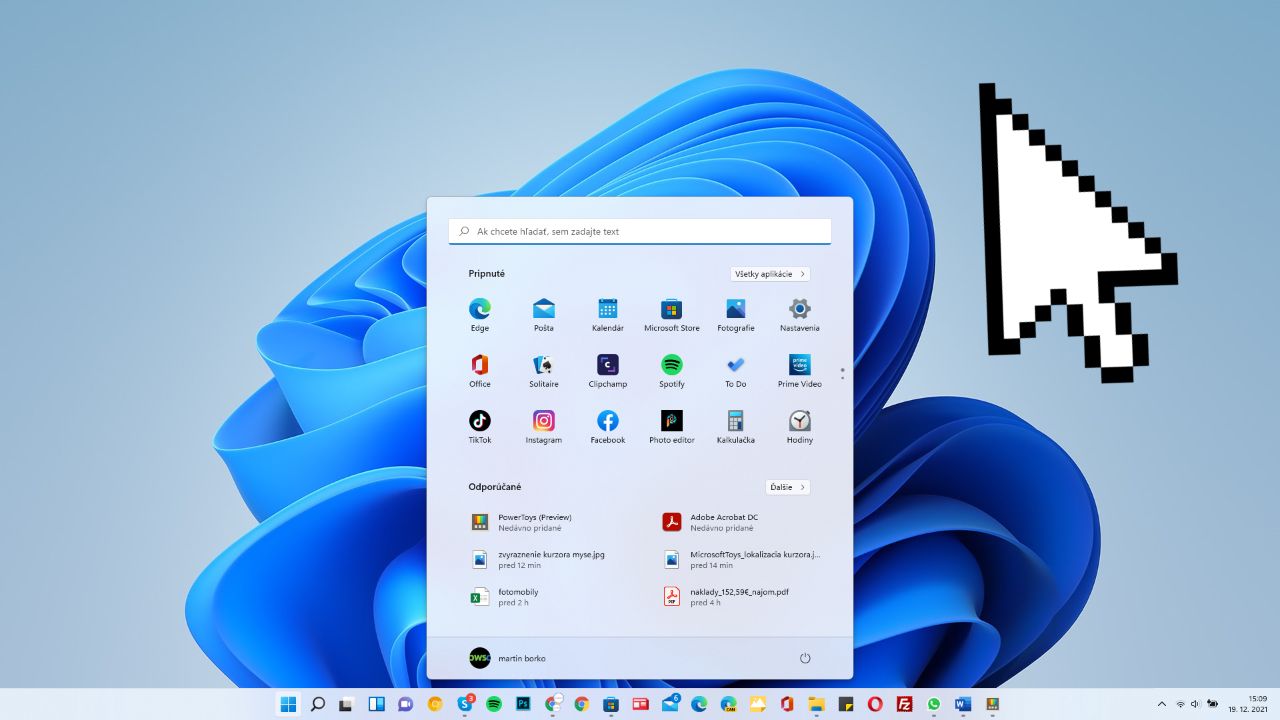Open the Widgets panel from taskbar
1280x720 pixels.
point(377,704)
